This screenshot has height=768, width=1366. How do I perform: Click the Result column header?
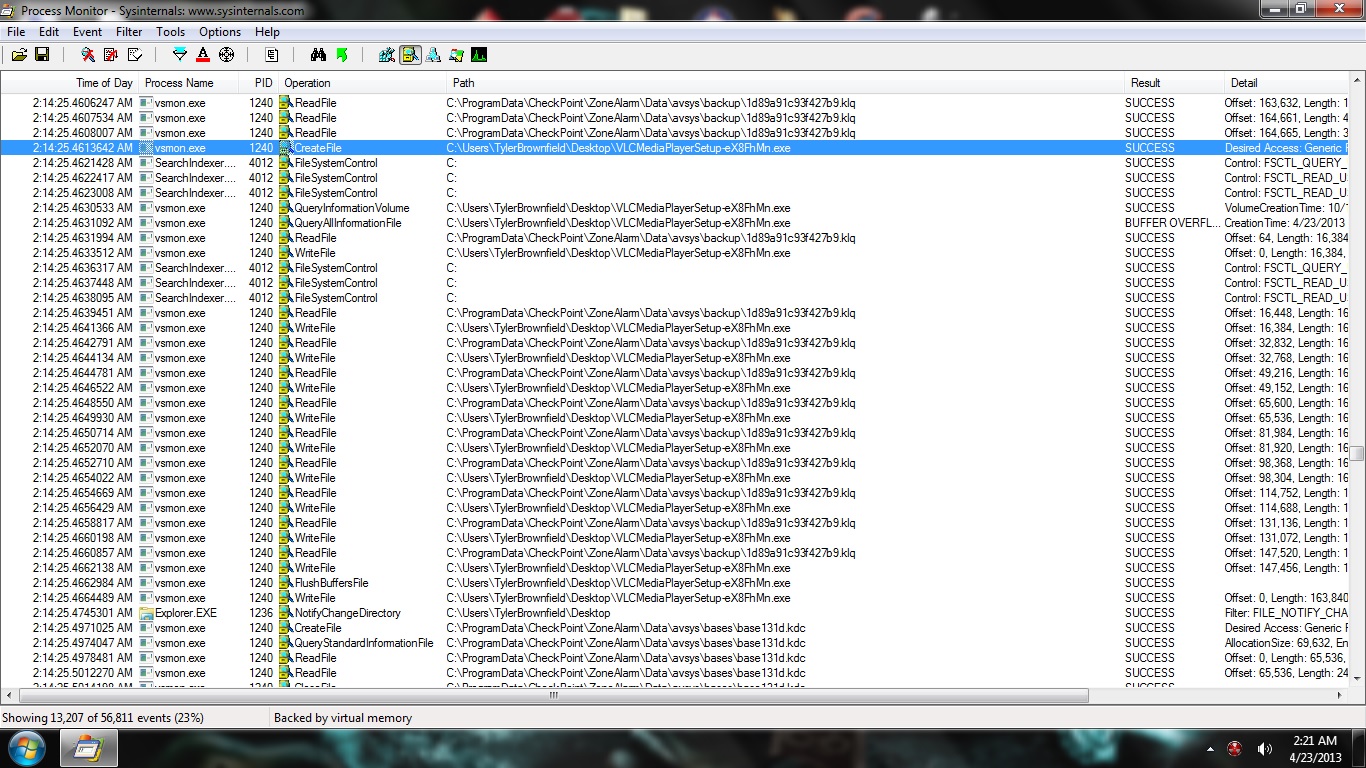[x=1174, y=83]
